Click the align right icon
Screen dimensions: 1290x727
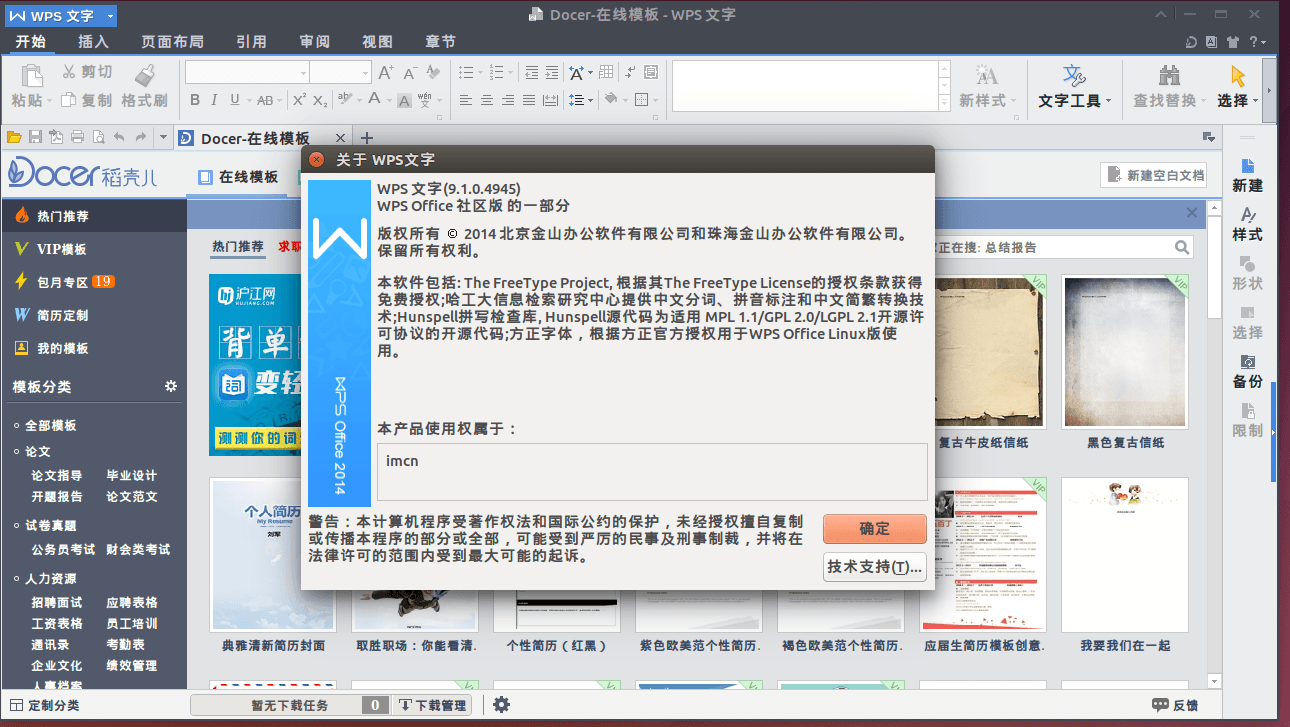[508, 100]
